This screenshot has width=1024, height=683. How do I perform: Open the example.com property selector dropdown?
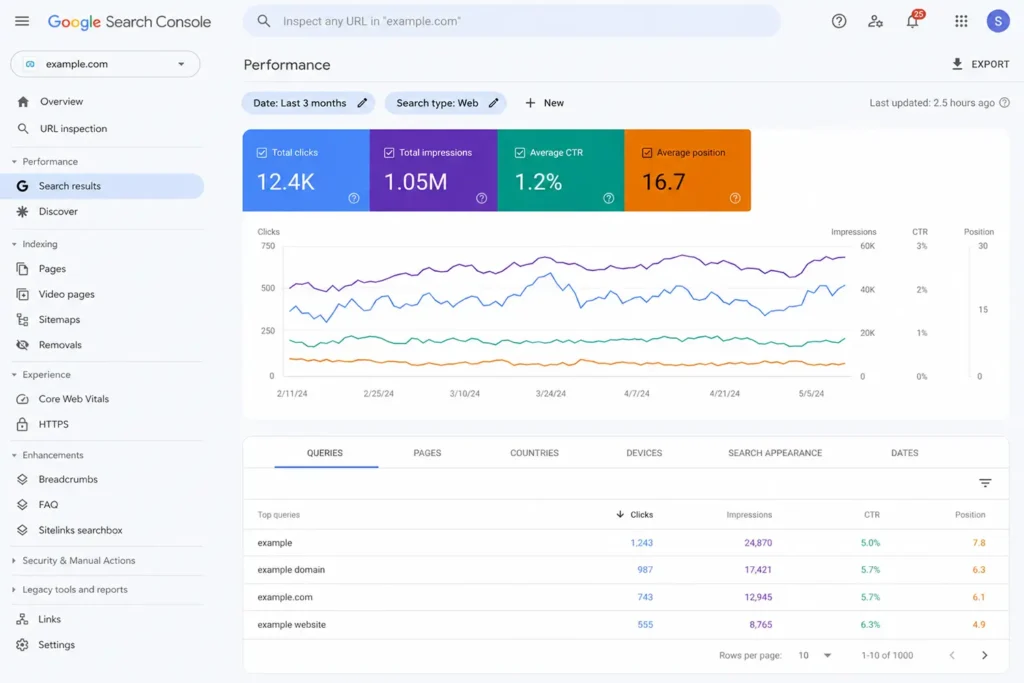coord(105,64)
